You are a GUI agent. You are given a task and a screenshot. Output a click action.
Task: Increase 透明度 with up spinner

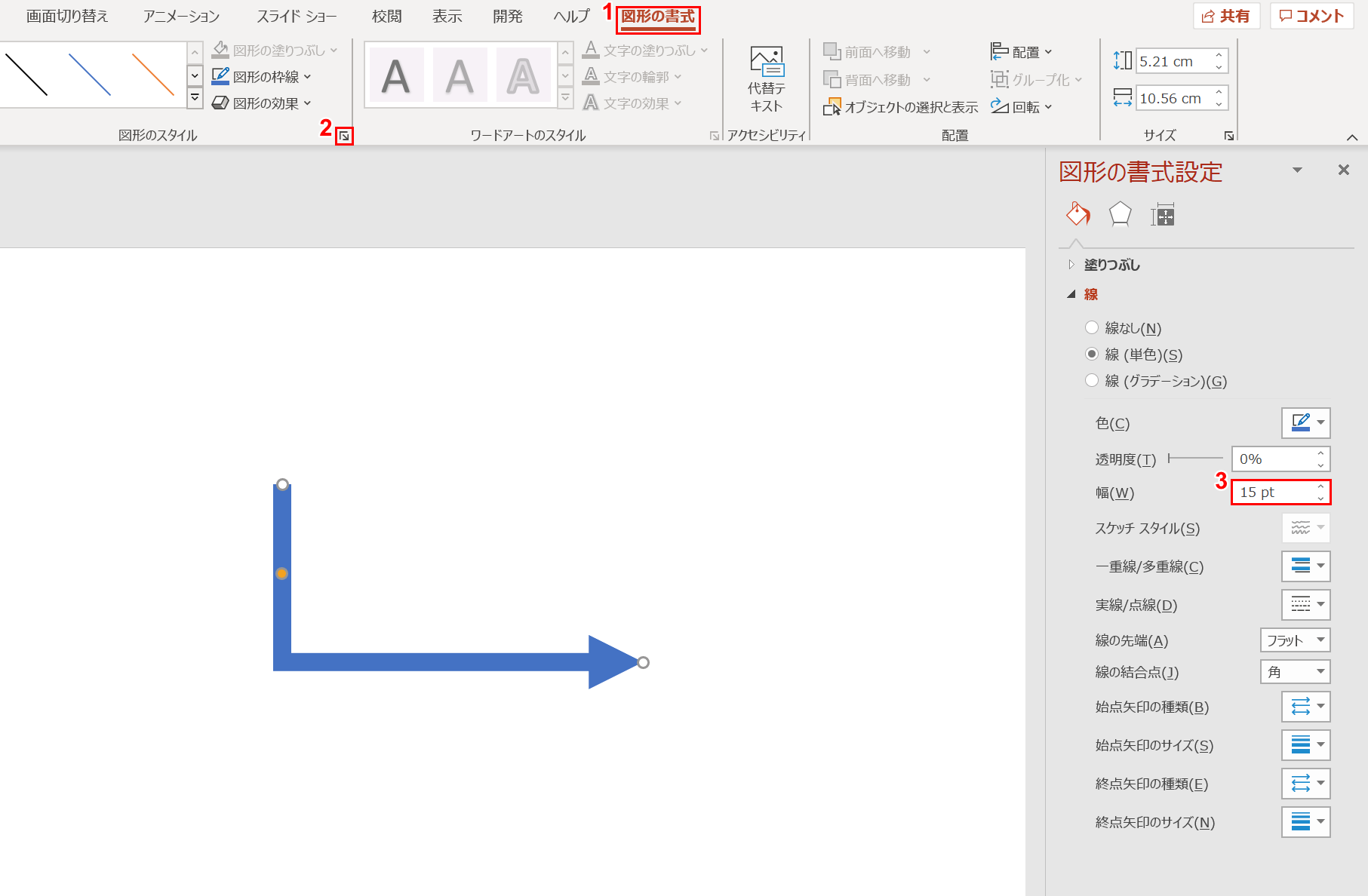(1320, 453)
